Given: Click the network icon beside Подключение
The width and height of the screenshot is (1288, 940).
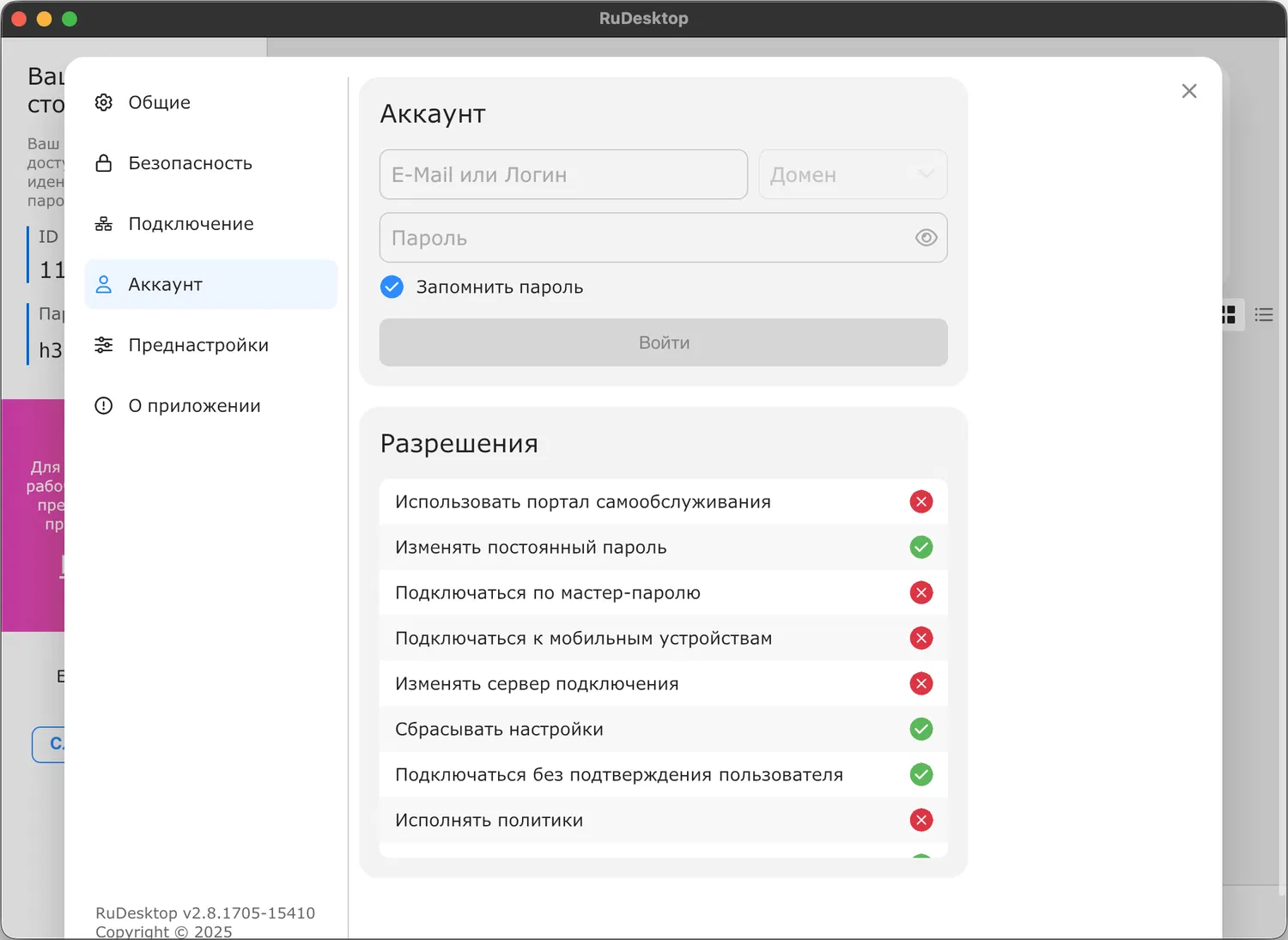Looking at the screenshot, I should (104, 224).
